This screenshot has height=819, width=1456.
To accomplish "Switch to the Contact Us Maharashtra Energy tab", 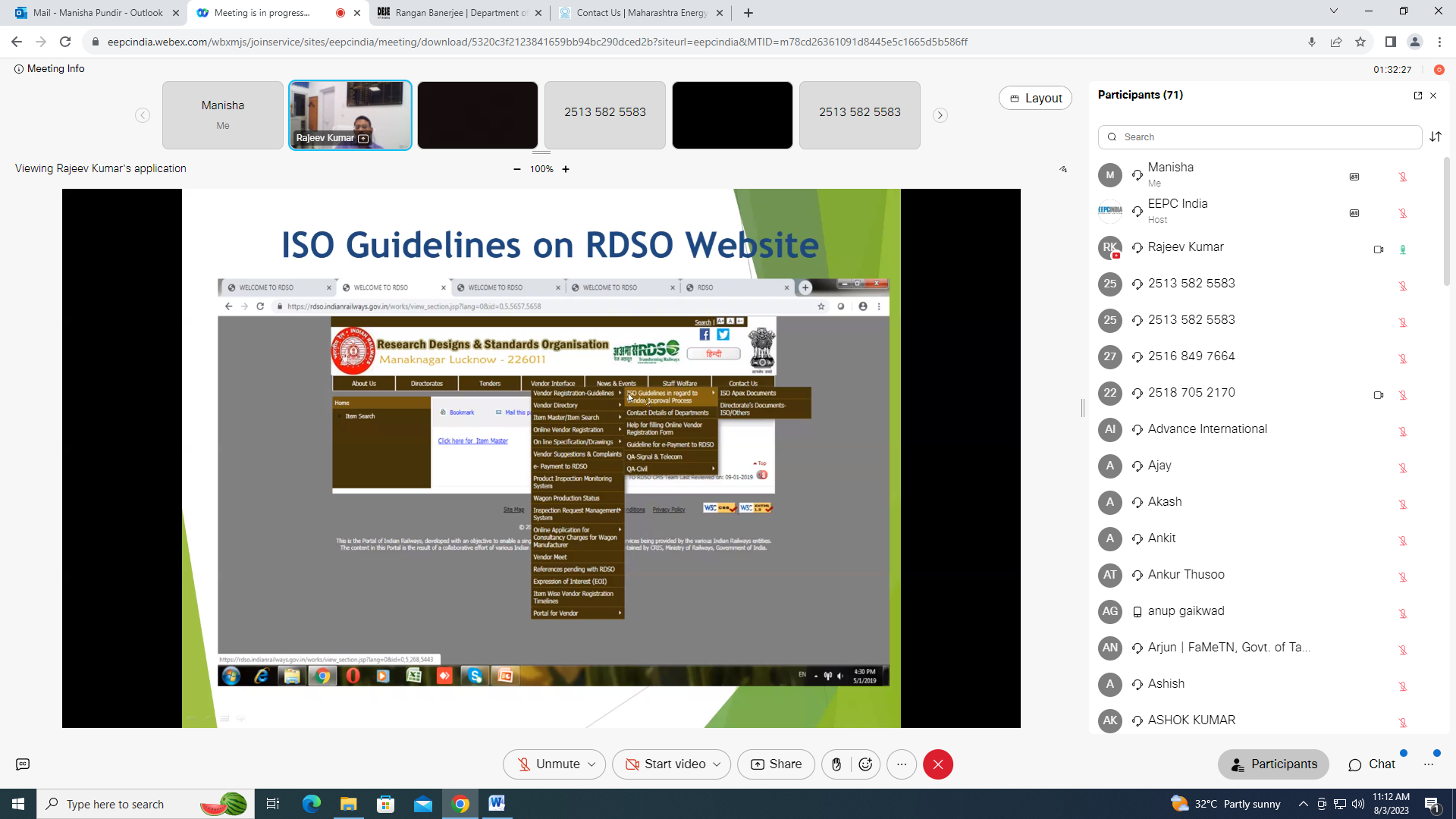I will tap(641, 13).
